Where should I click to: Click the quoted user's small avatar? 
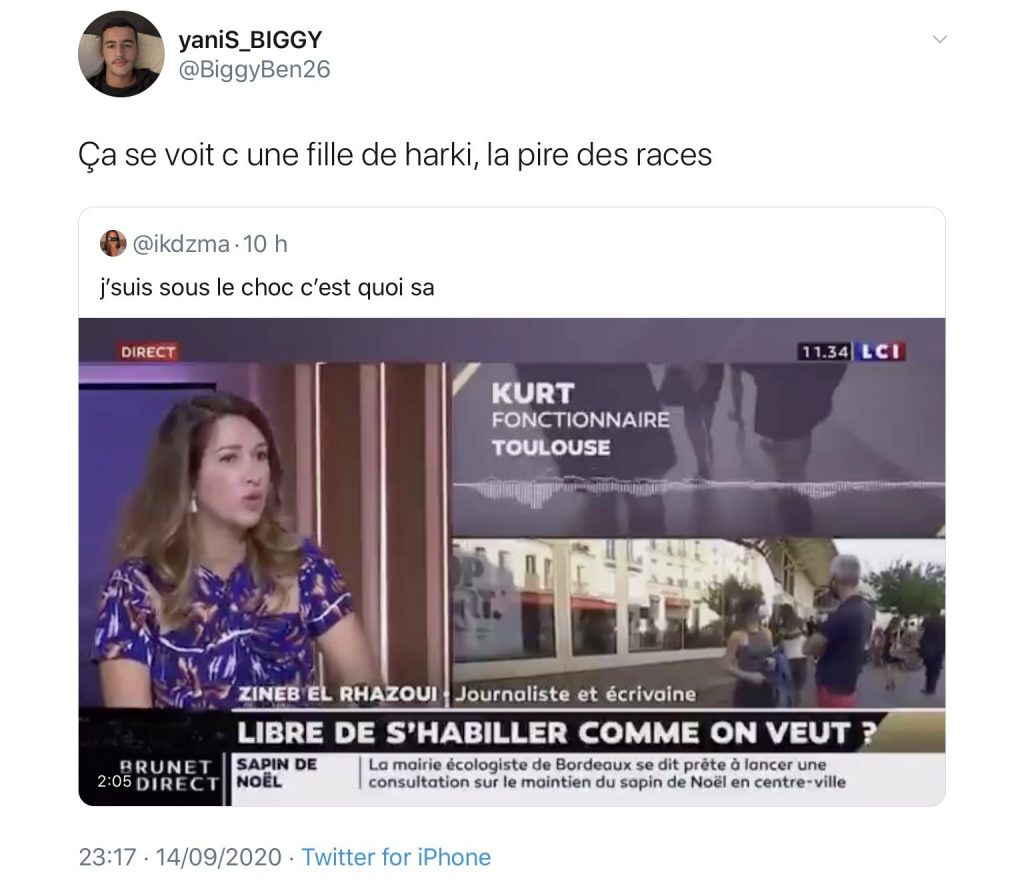click(113, 244)
